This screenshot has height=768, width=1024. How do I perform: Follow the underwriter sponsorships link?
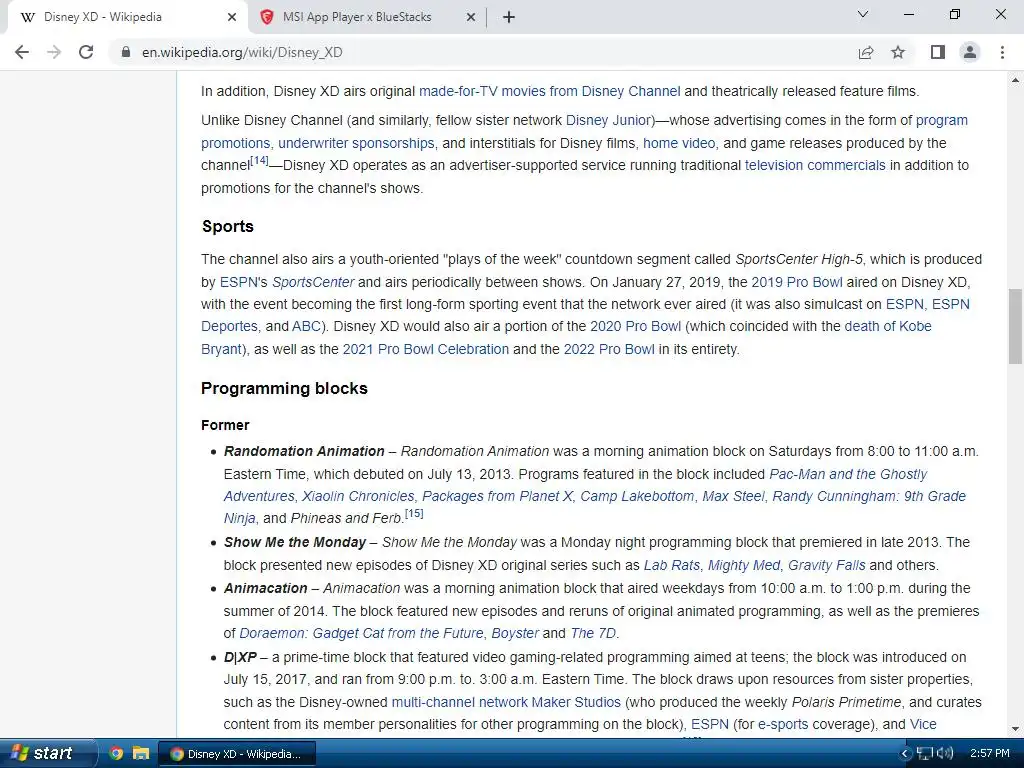(356, 143)
